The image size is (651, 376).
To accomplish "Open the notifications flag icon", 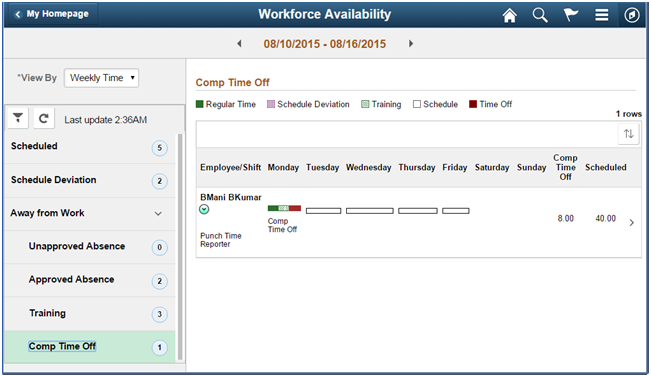I will pos(571,15).
